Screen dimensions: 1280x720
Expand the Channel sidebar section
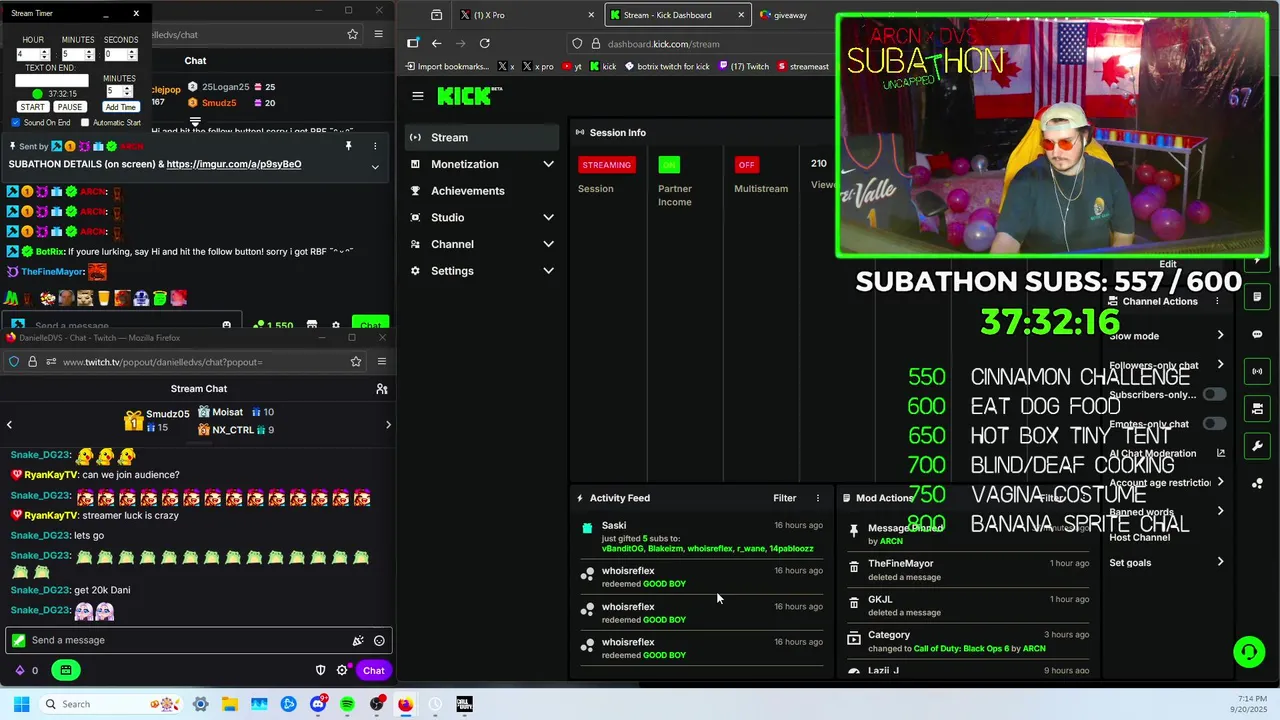click(x=548, y=244)
